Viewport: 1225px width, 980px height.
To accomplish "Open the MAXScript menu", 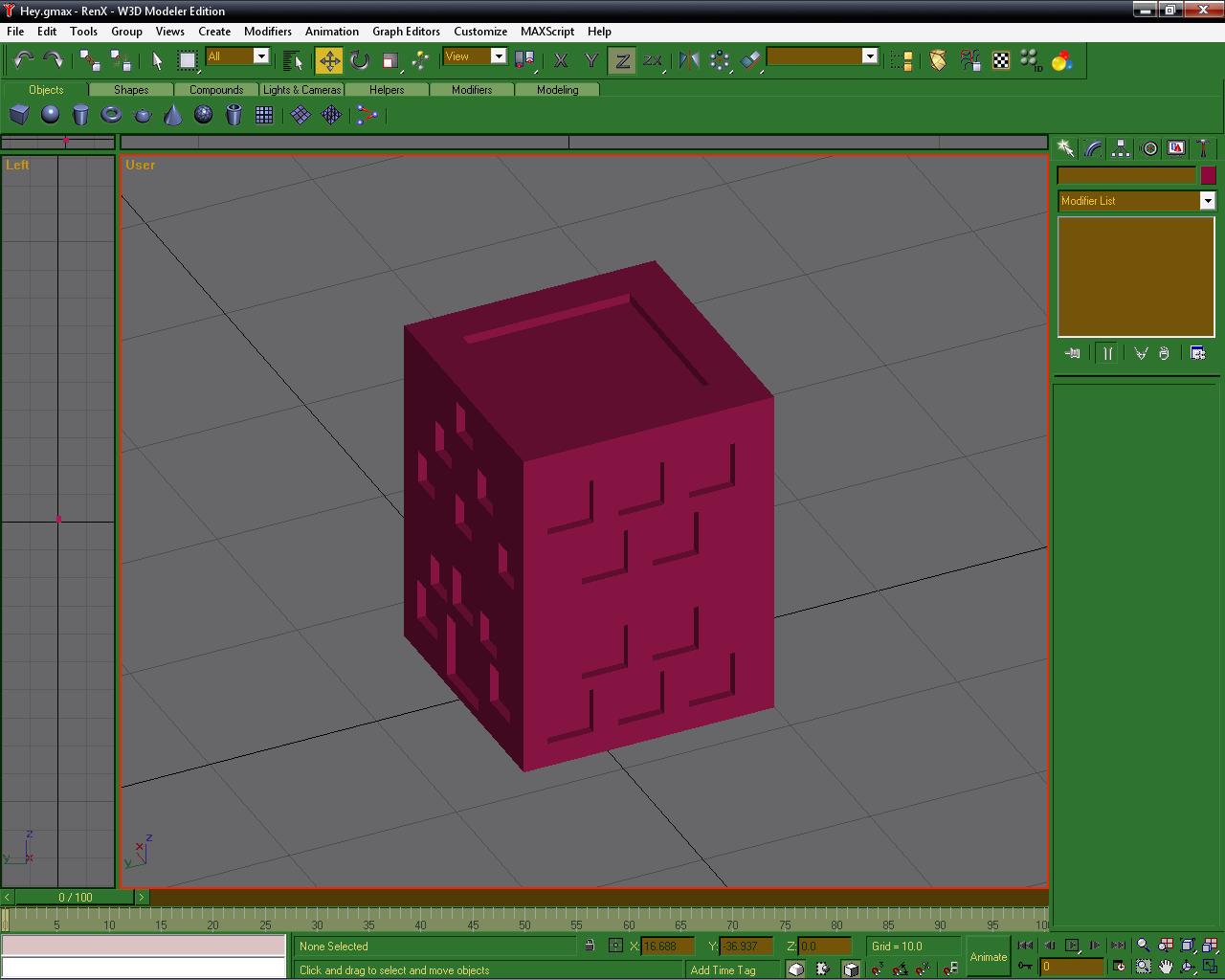I will click(x=546, y=31).
